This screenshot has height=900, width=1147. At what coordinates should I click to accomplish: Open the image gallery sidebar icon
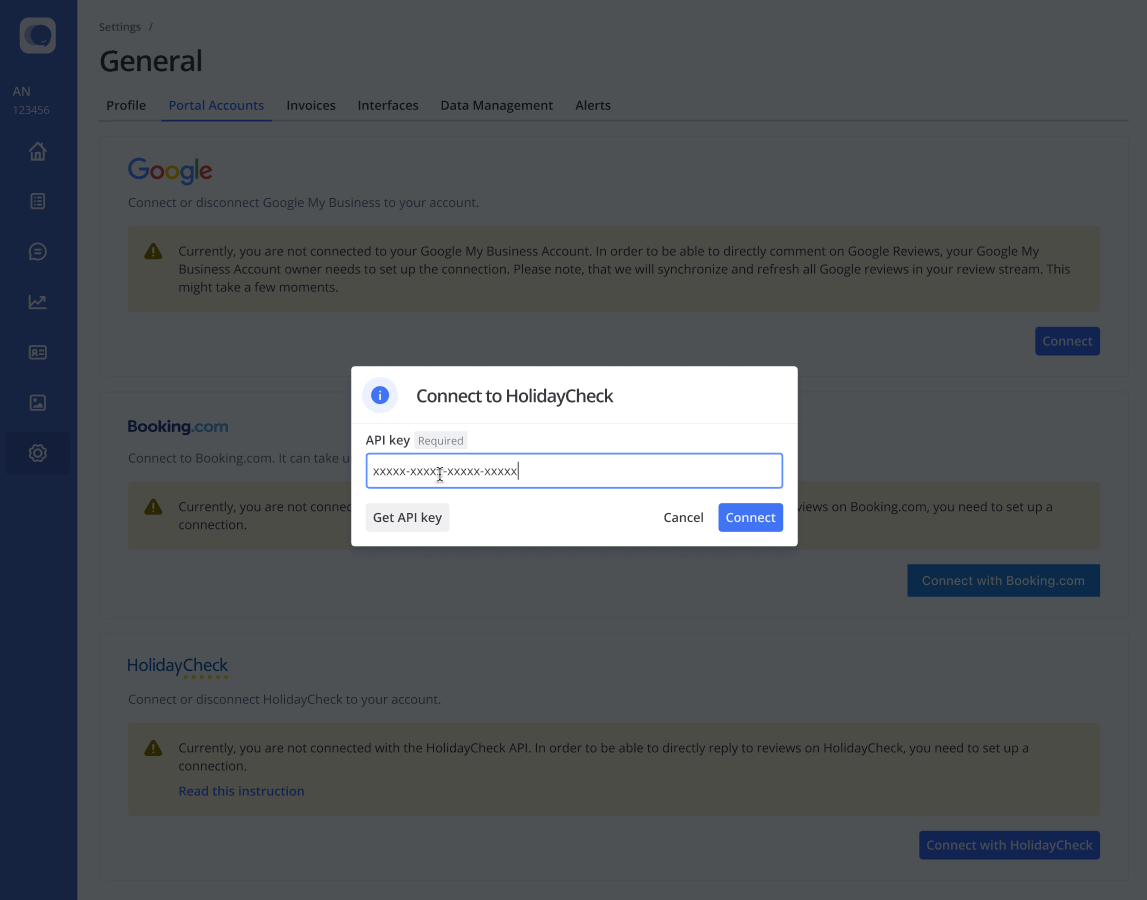click(x=37, y=402)
